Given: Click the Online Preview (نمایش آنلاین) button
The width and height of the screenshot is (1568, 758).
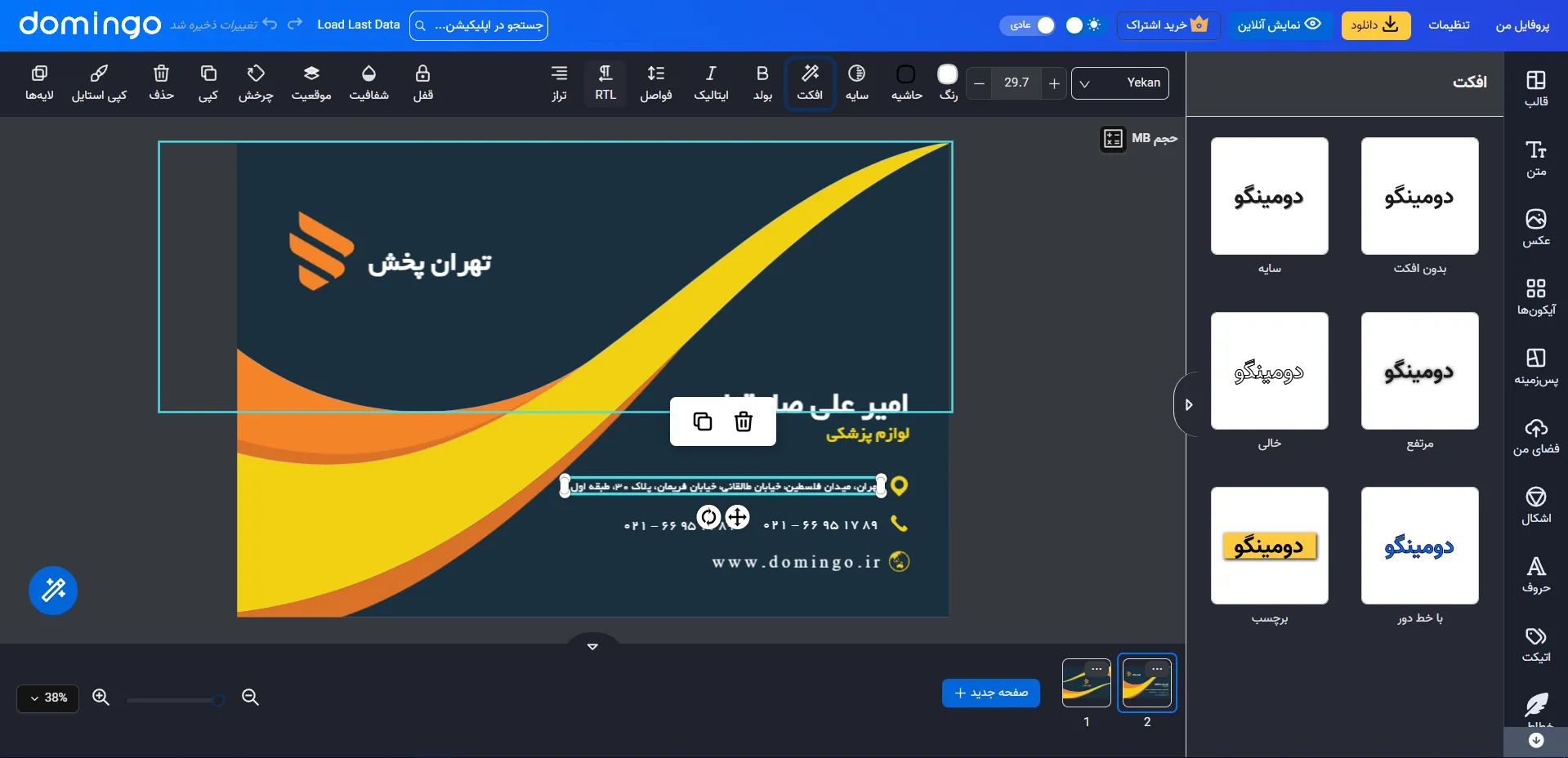Looking at the screenshot, I should [x=1279, y=25].
